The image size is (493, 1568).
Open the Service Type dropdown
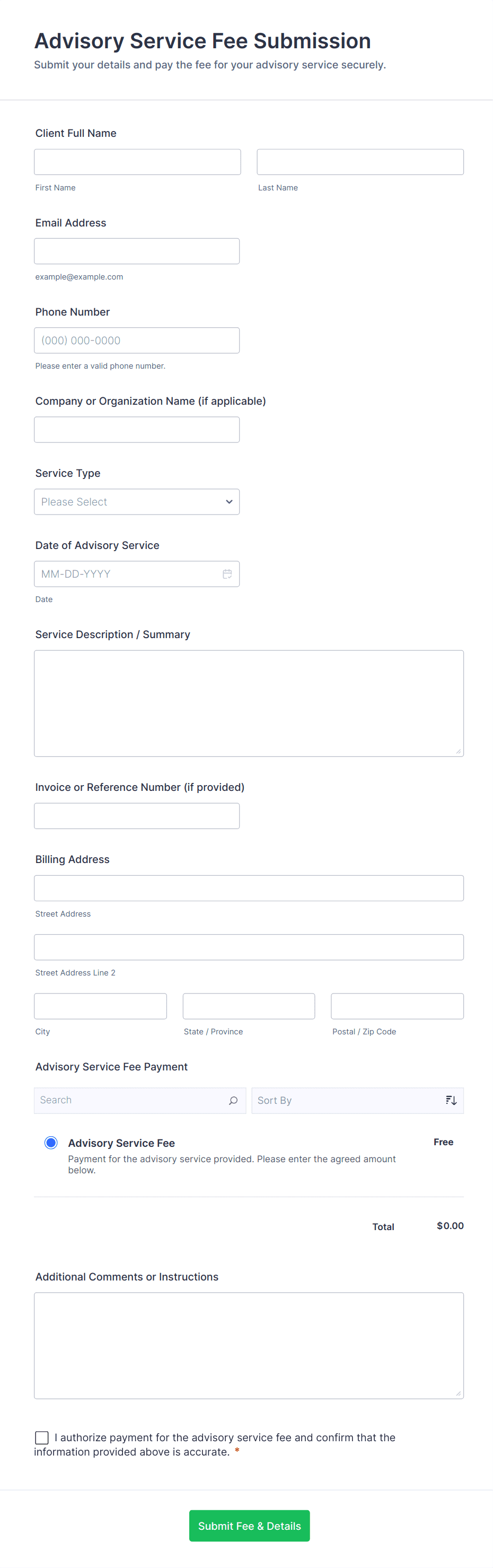click(x=137, y=502)
